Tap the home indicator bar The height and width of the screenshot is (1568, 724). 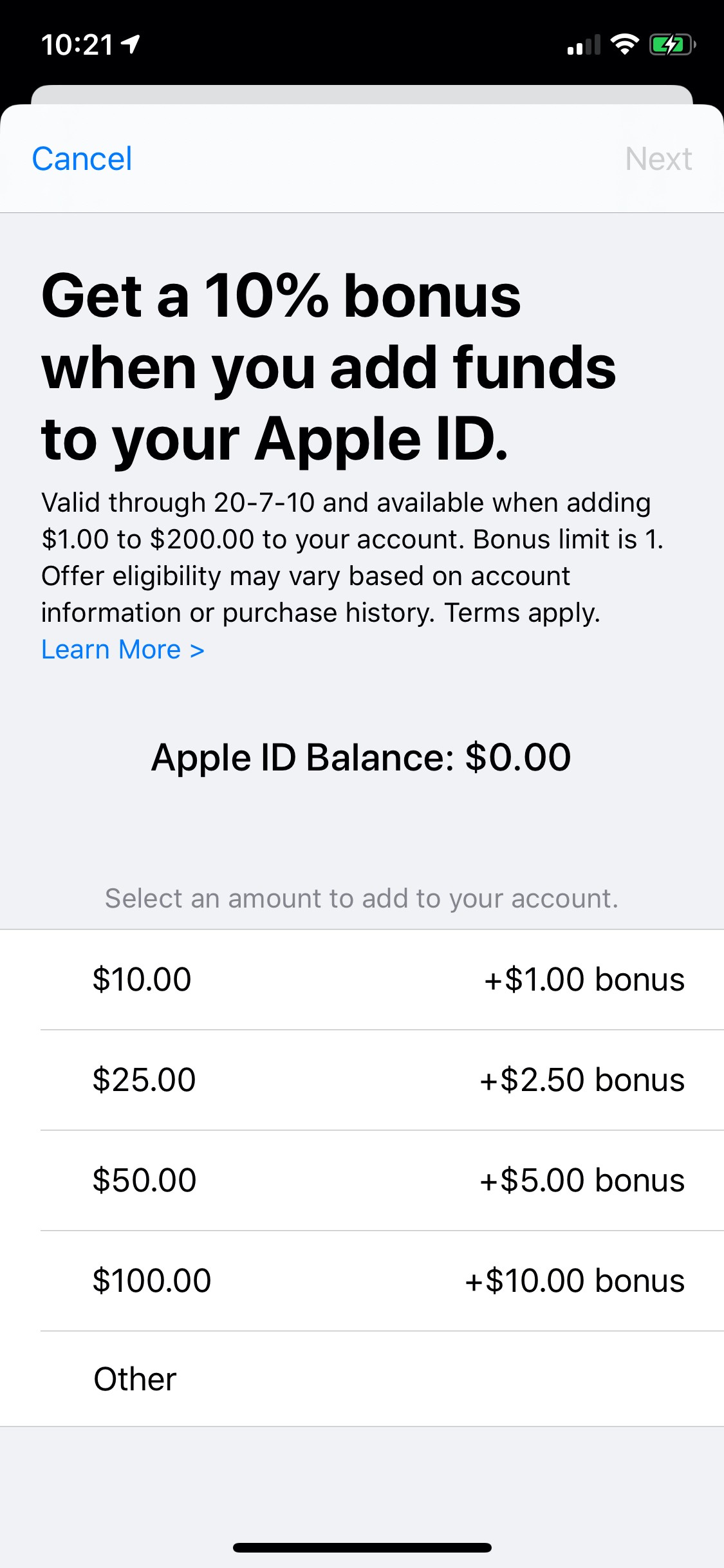[362, 1547]
